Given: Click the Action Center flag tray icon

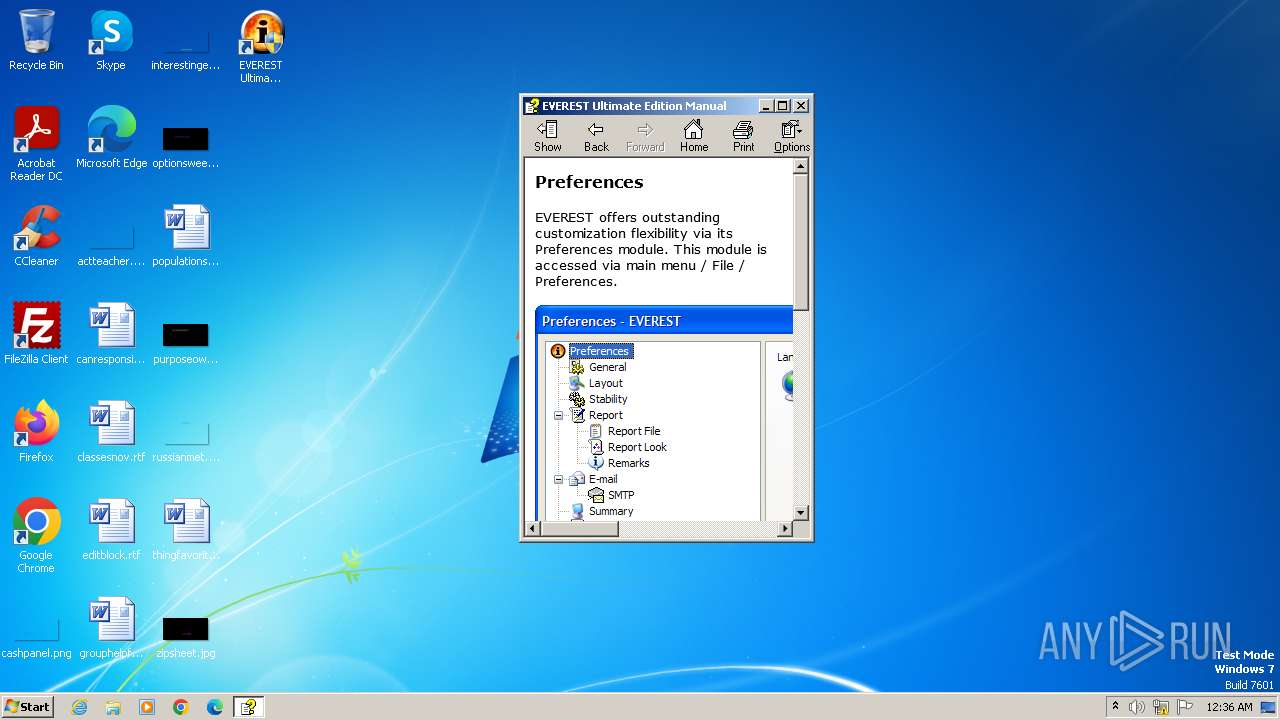Looking at the screenshot, I should [1184, 707].
